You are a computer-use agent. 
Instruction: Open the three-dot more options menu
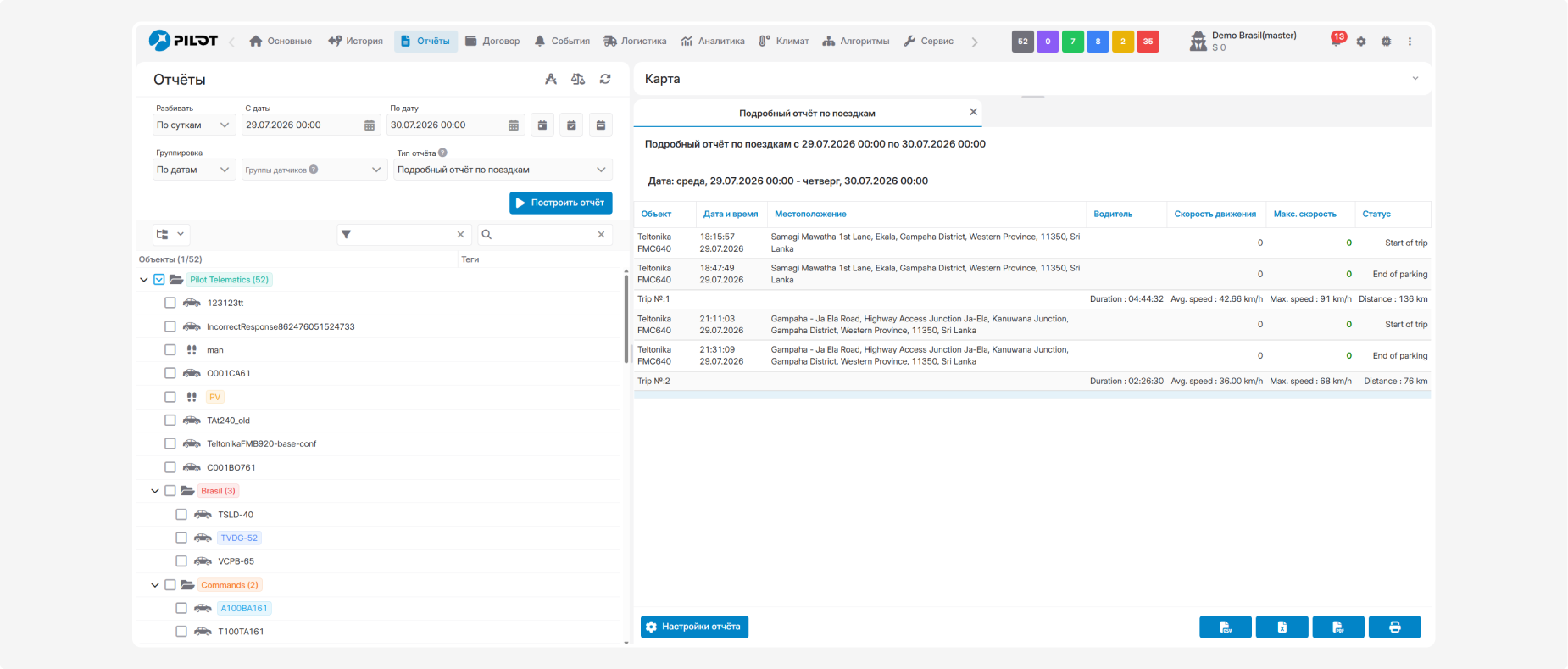click(1410, 42)
